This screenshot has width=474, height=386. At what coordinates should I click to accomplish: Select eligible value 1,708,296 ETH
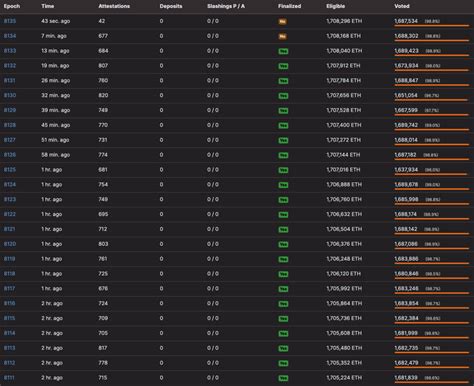[344, 21]
